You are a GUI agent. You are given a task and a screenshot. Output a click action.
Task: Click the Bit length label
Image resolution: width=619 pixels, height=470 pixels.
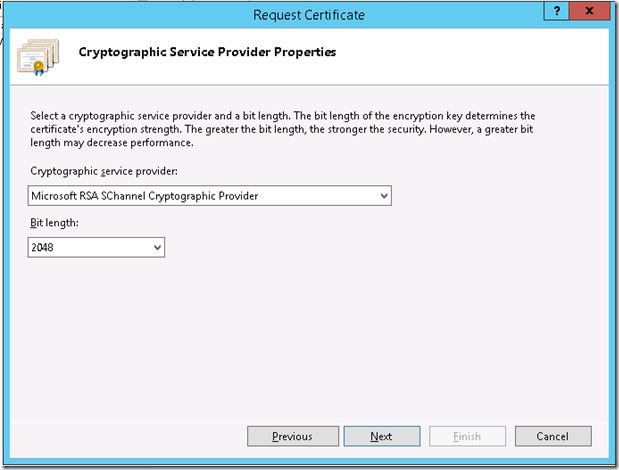(54, 223)
